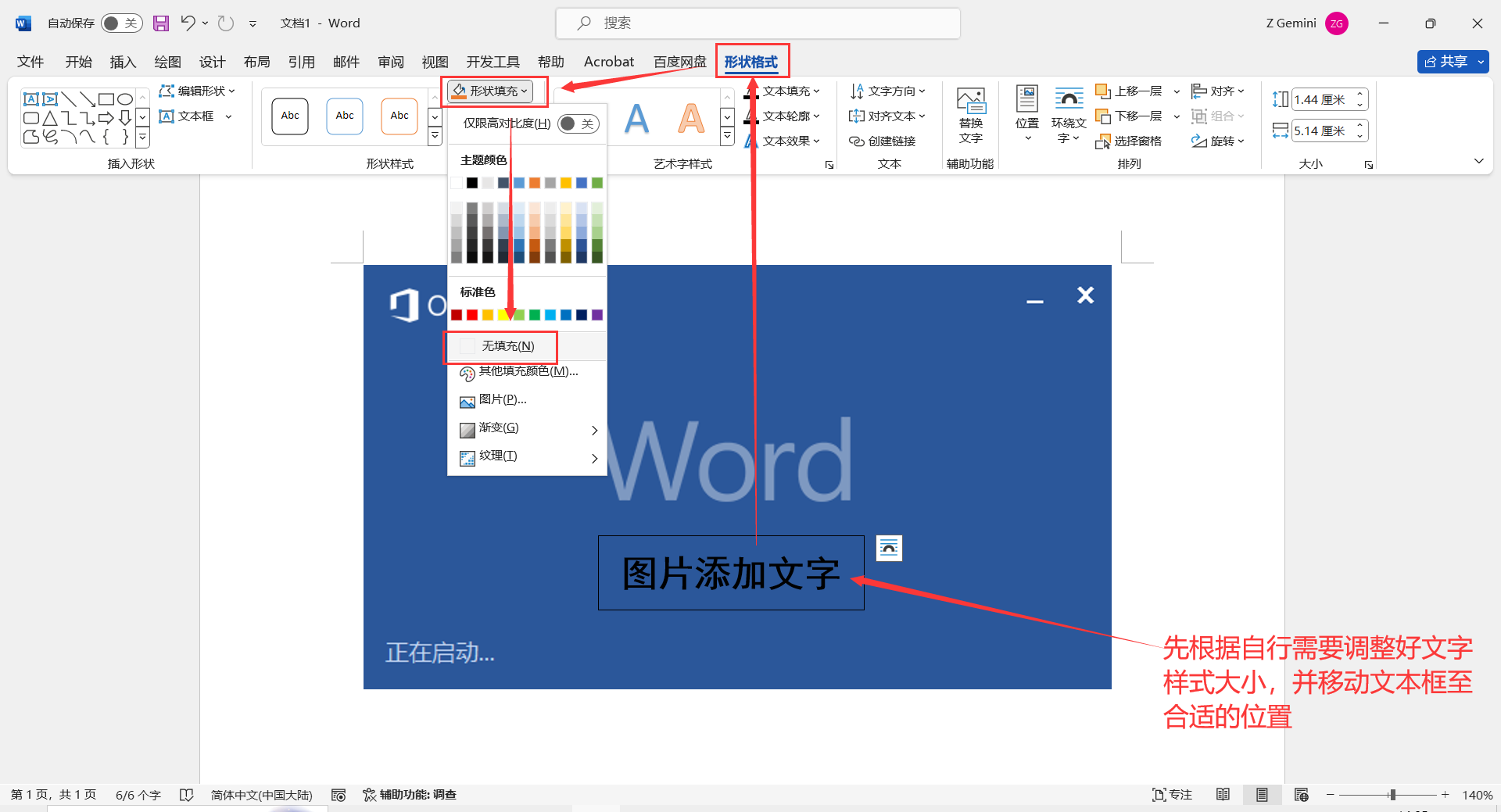Viewport: 1501px width, 812px height.
Task: Switch to Design (设计) tab
Action: click(212, 62)
